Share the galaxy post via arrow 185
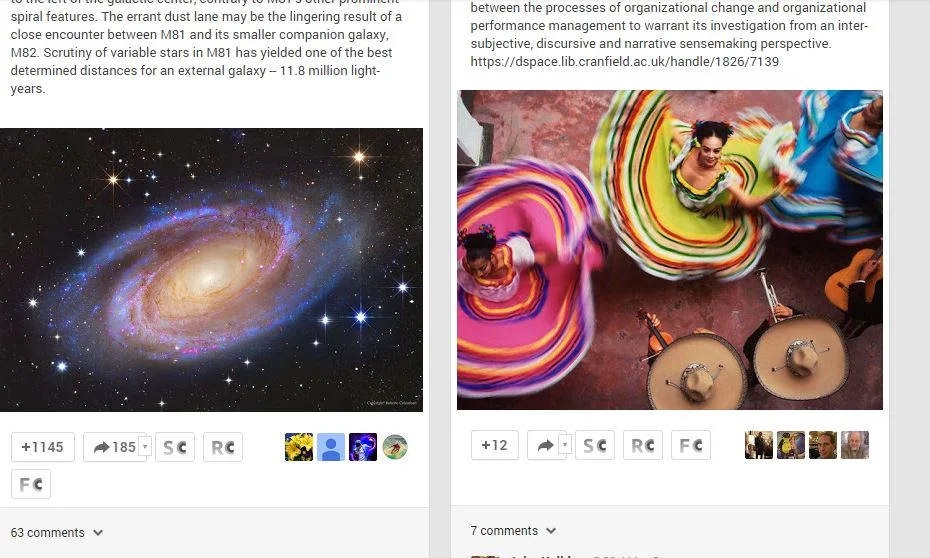Screen dimensions: 930x558 coord(111,447)
